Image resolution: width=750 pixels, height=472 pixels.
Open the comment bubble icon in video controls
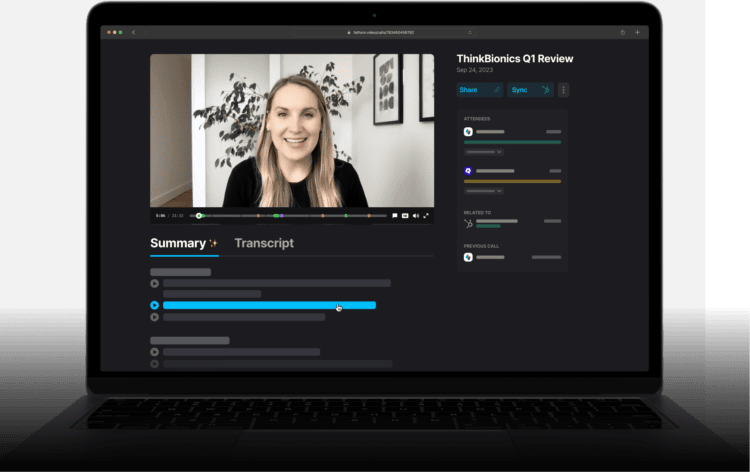coord(395,216)
